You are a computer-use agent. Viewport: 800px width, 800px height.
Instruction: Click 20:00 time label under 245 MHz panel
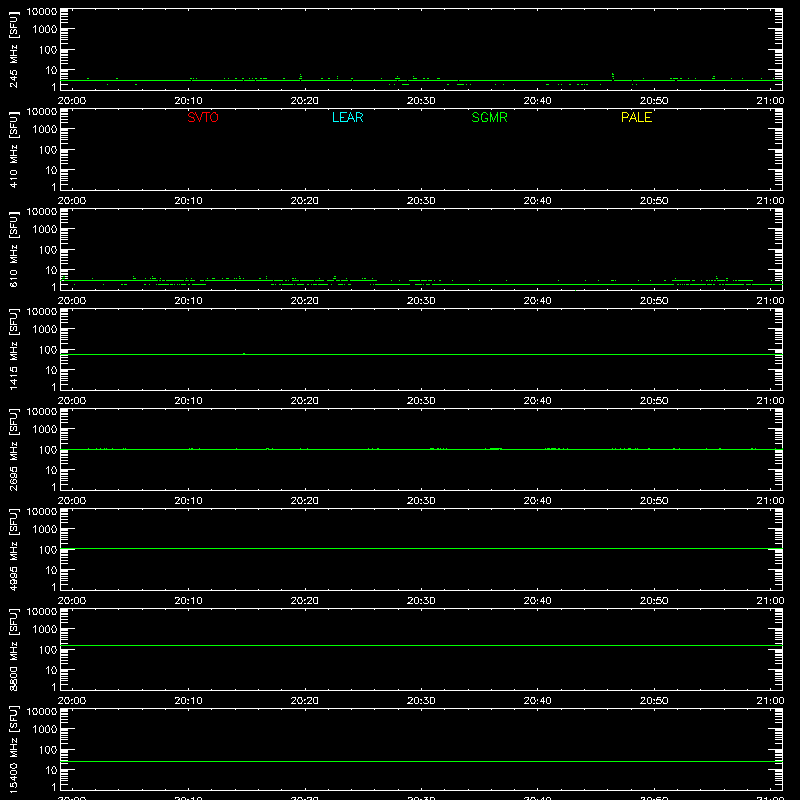click(x=71, y=101)
